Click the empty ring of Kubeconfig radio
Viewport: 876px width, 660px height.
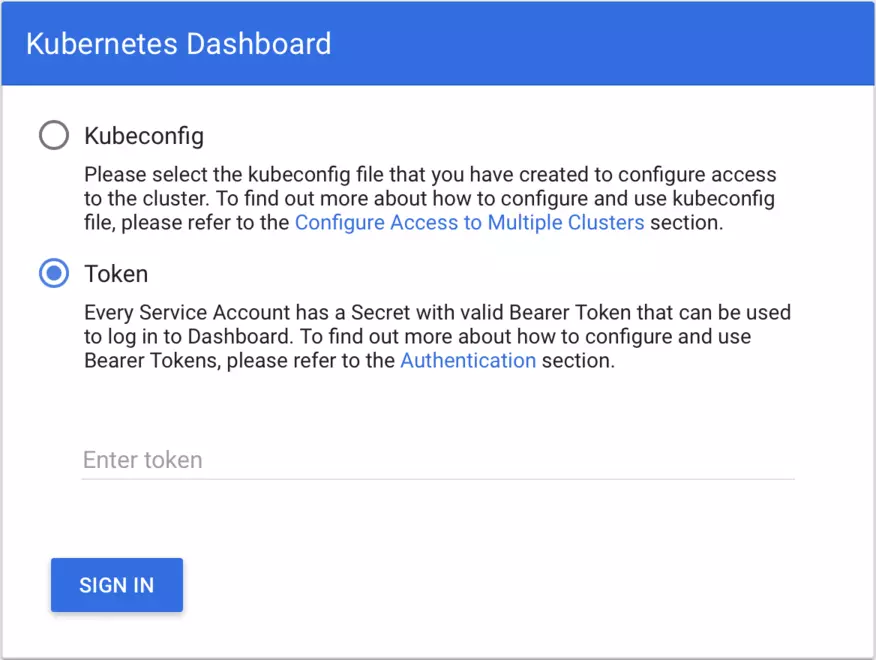(54, 135)
